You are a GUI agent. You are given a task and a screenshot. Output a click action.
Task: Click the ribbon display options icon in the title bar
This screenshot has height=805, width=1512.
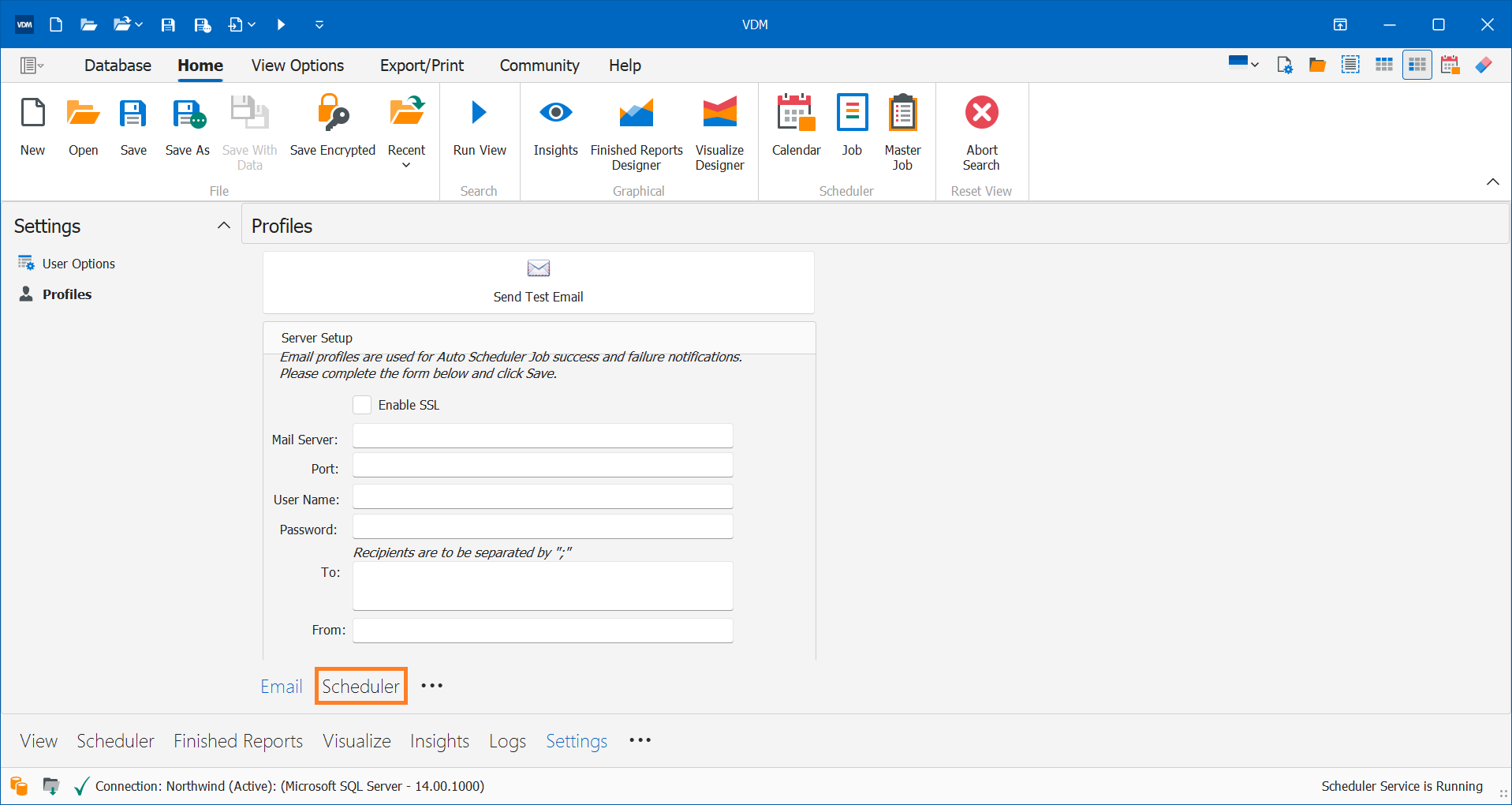pyautogui.click(x=1340, y=24)
